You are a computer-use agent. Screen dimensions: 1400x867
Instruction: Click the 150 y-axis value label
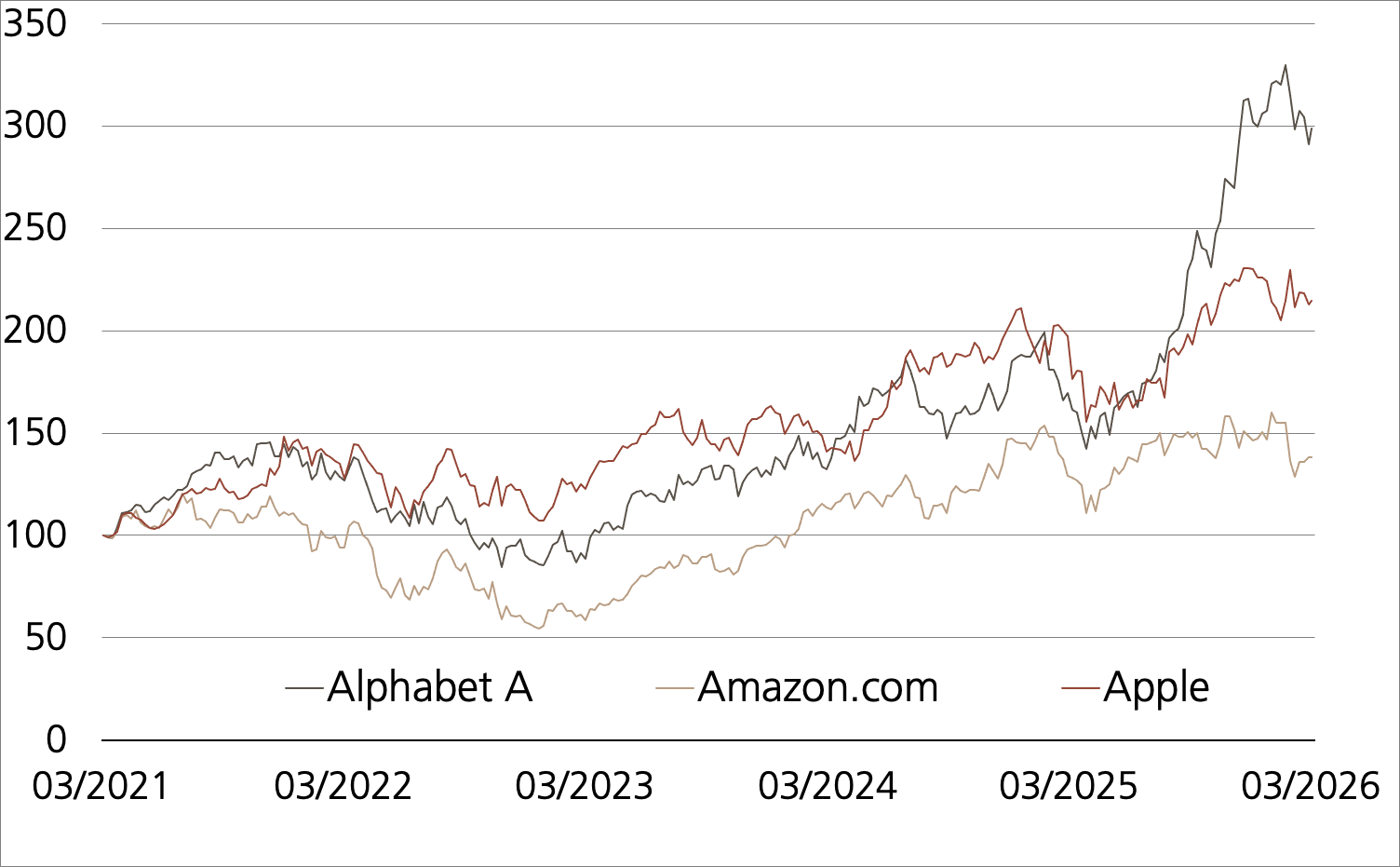tap(35, 433)
